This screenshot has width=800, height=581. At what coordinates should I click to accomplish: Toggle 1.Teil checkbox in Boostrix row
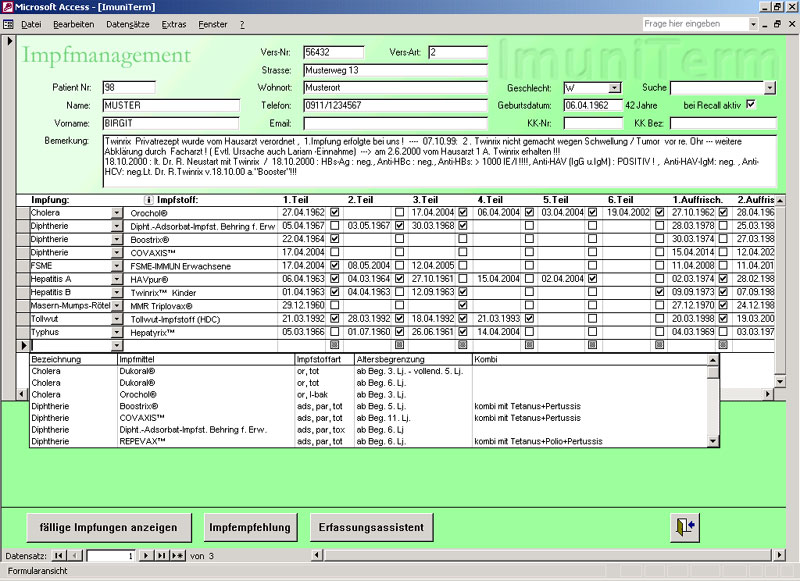coord(335,238)
